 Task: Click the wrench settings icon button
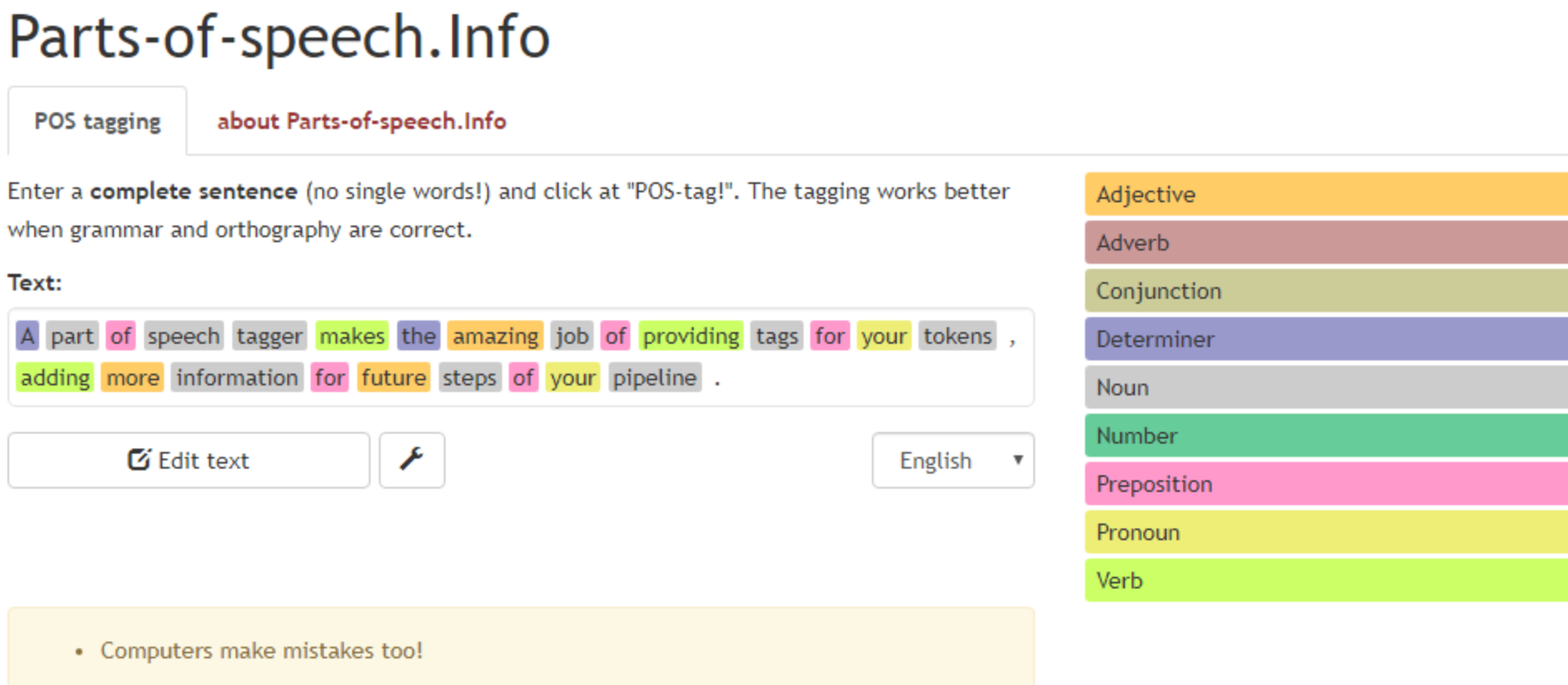[x=411, y=459]
